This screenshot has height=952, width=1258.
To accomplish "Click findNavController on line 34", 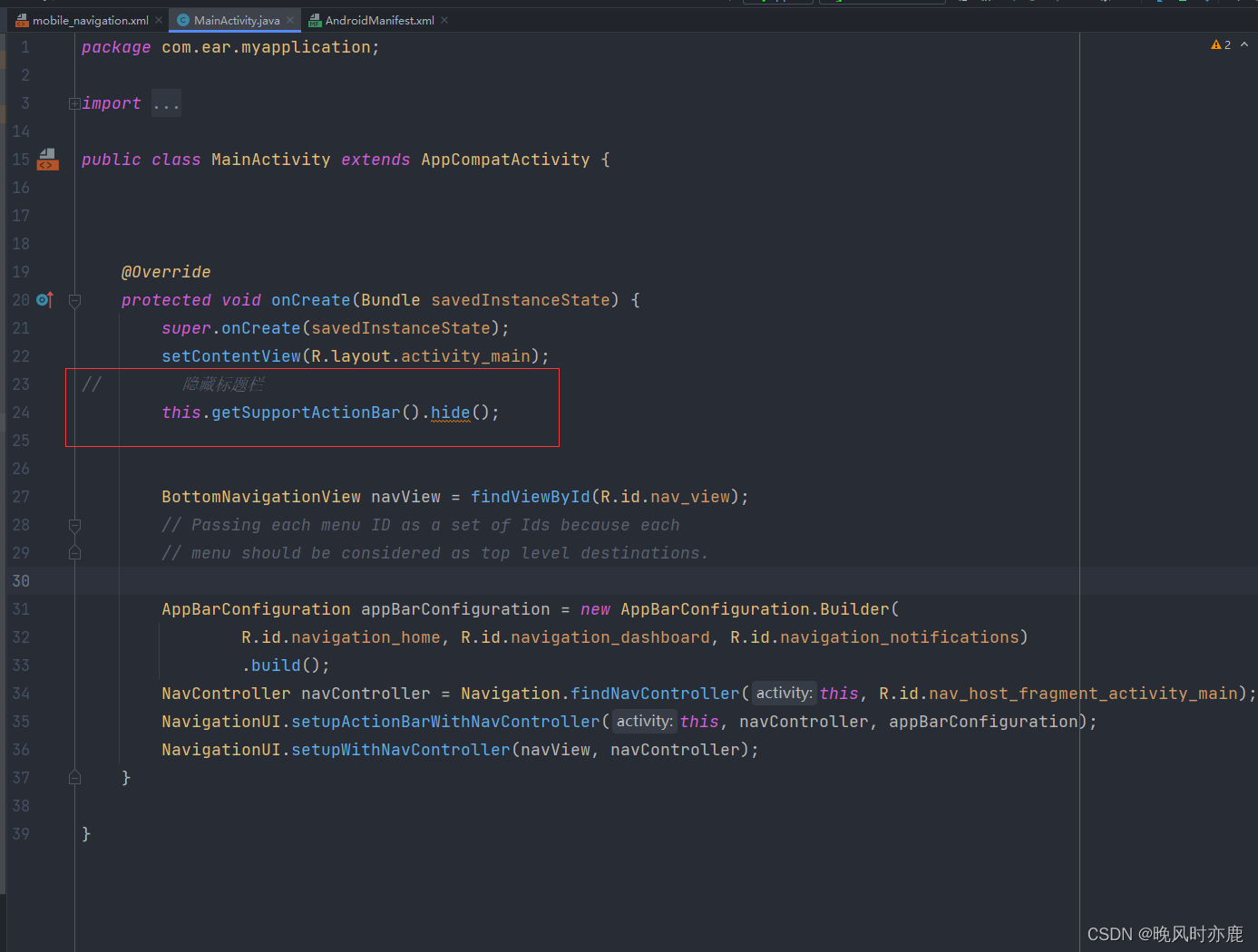I will tap(656, 694).
